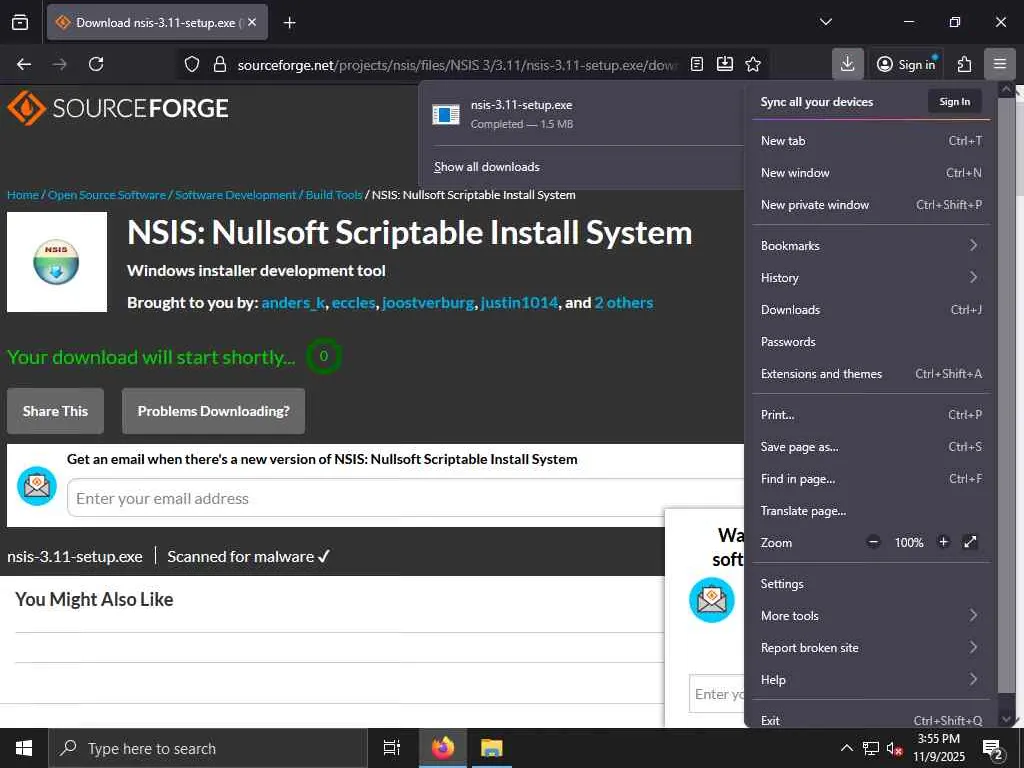List all tabs with the chevron button
Viewport: 1024px width, 768px height.
tap(825, 22)
